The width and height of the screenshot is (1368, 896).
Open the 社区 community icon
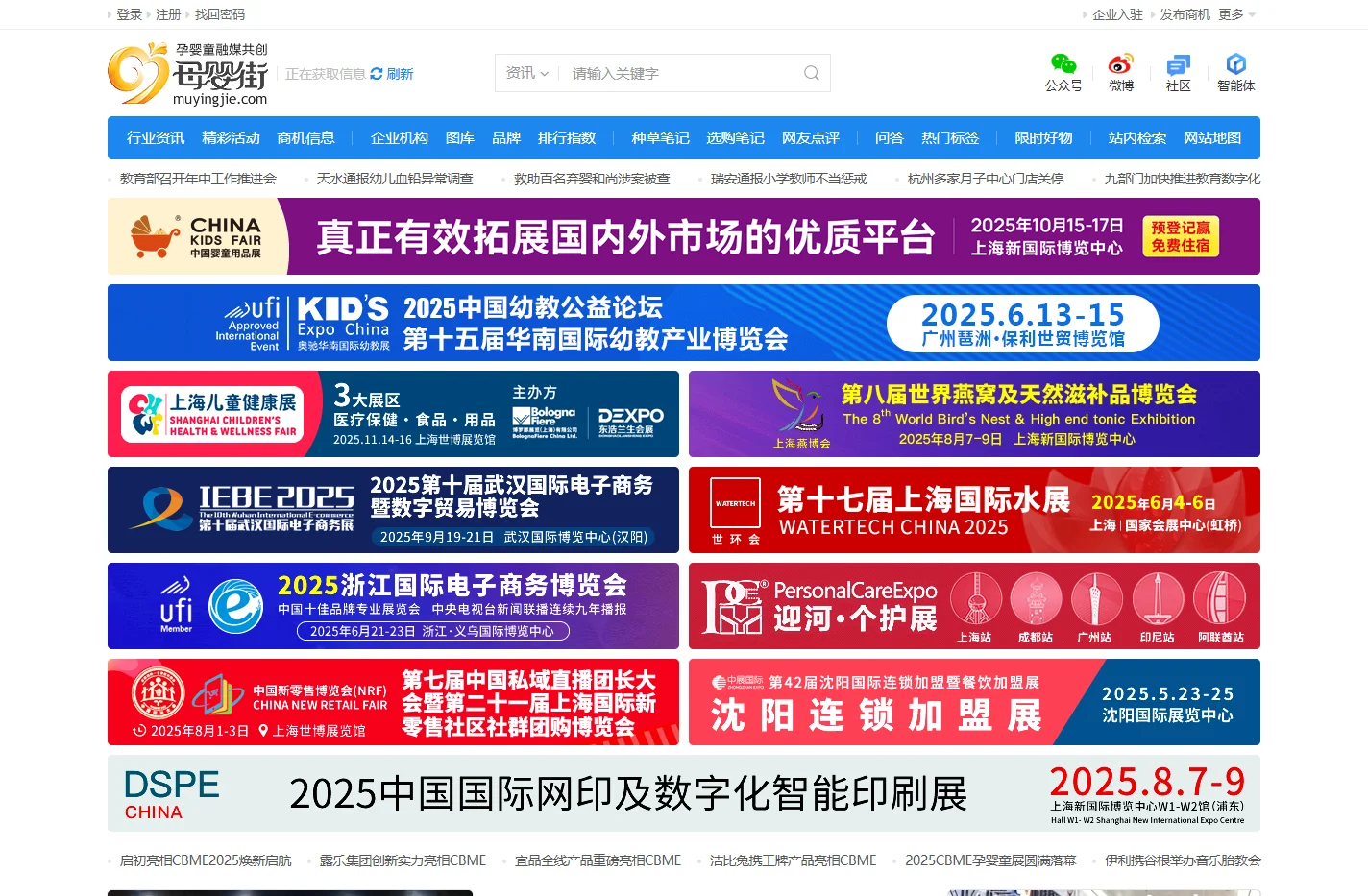point(1178,72)
